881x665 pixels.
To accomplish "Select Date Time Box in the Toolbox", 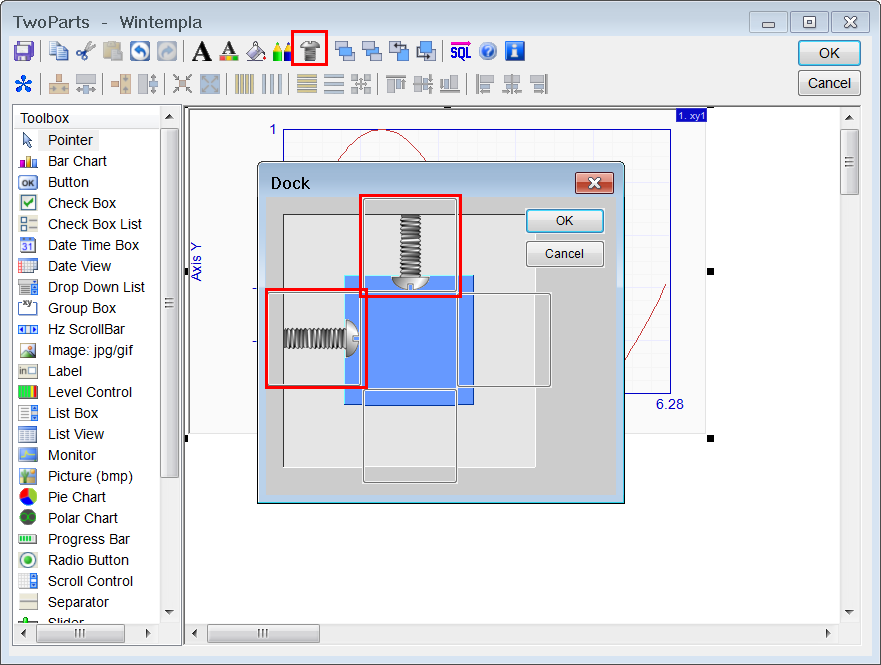I will point(93,245).
